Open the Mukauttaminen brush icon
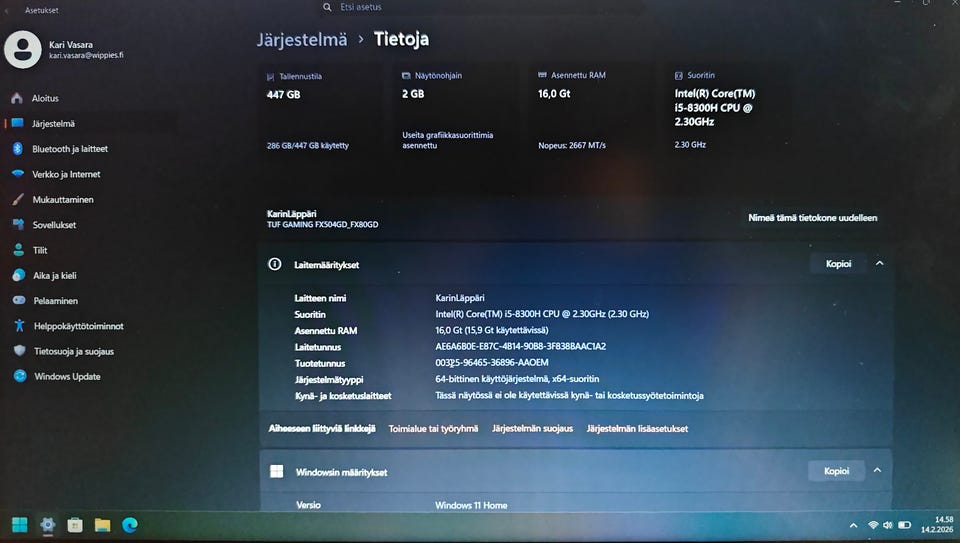The width and height of the screenshot is (960, 543). click(x=18, y=200)
